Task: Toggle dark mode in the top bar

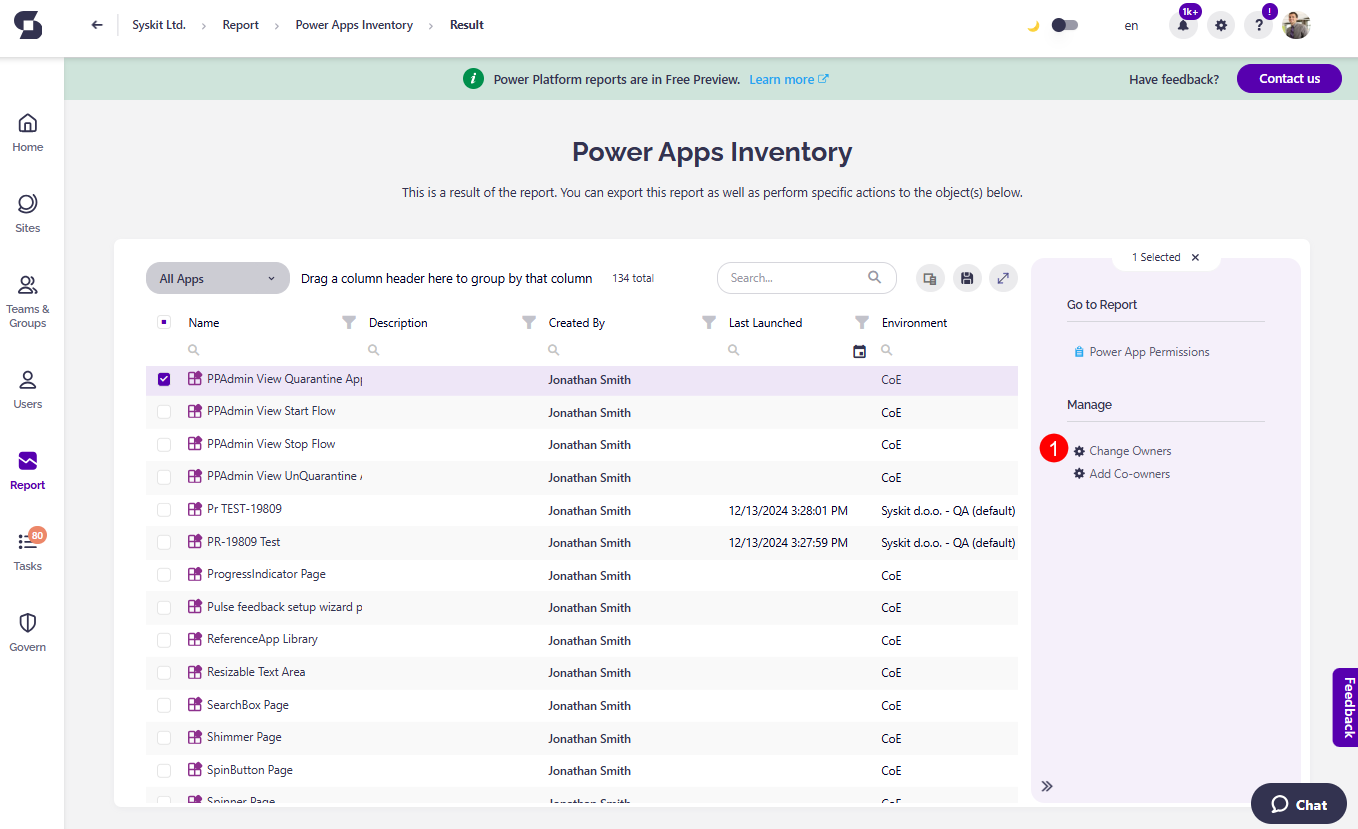Action: tap(1064, 24)
